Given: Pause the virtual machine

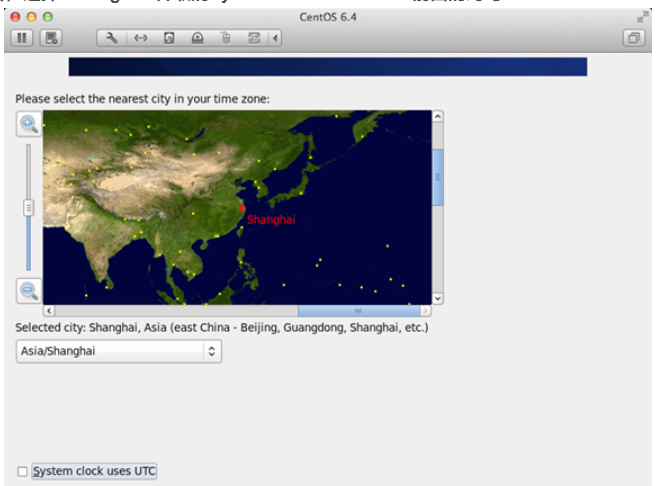Looking at the screenshot, I should coord(21,38).
